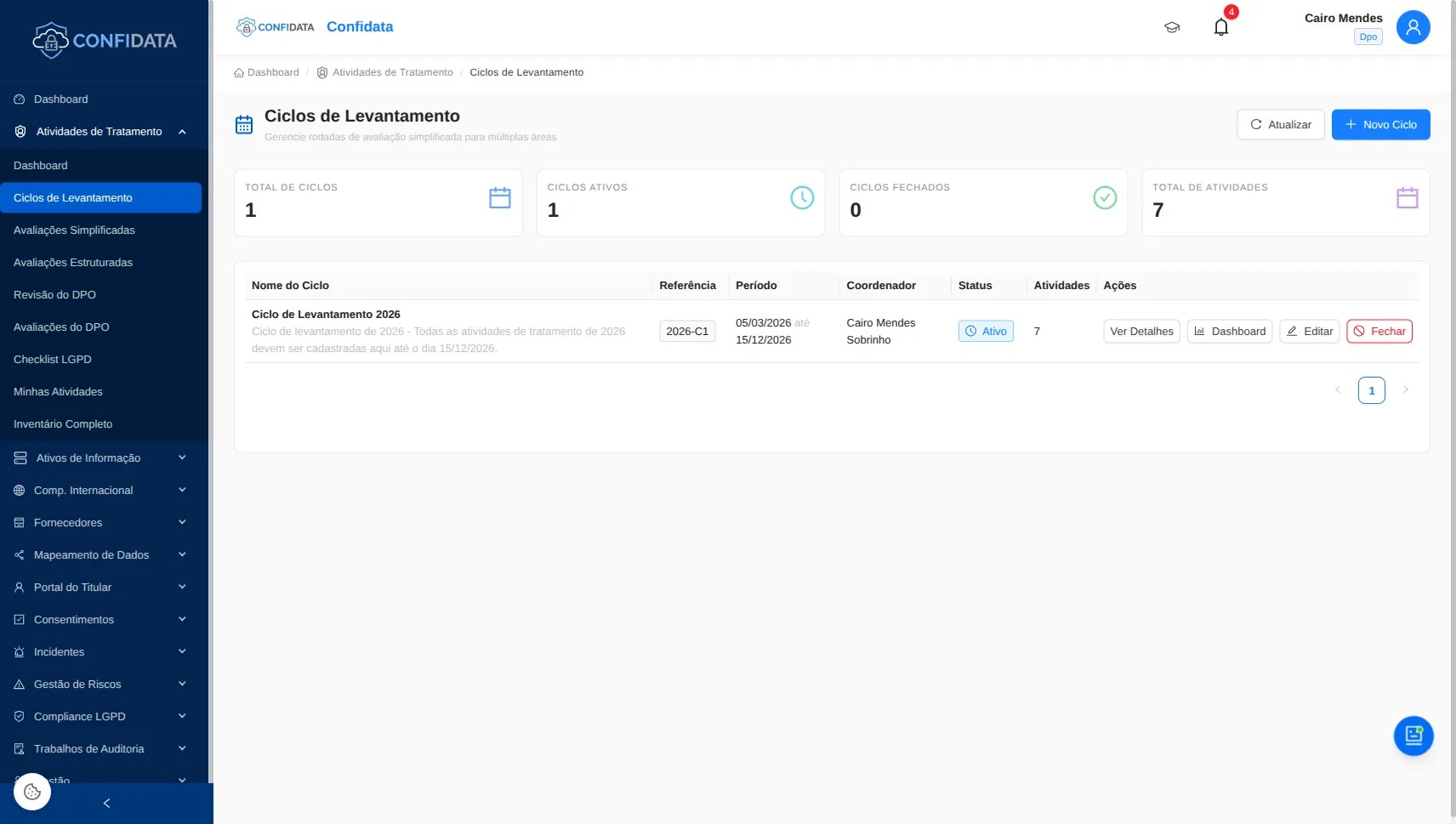
Task: Select Minhas Atividades in the sidebar
Action: 59,391
